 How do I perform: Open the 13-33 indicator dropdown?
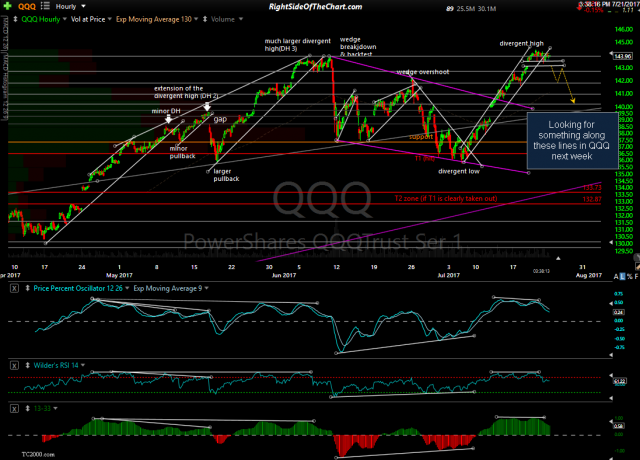click(45, 408)
